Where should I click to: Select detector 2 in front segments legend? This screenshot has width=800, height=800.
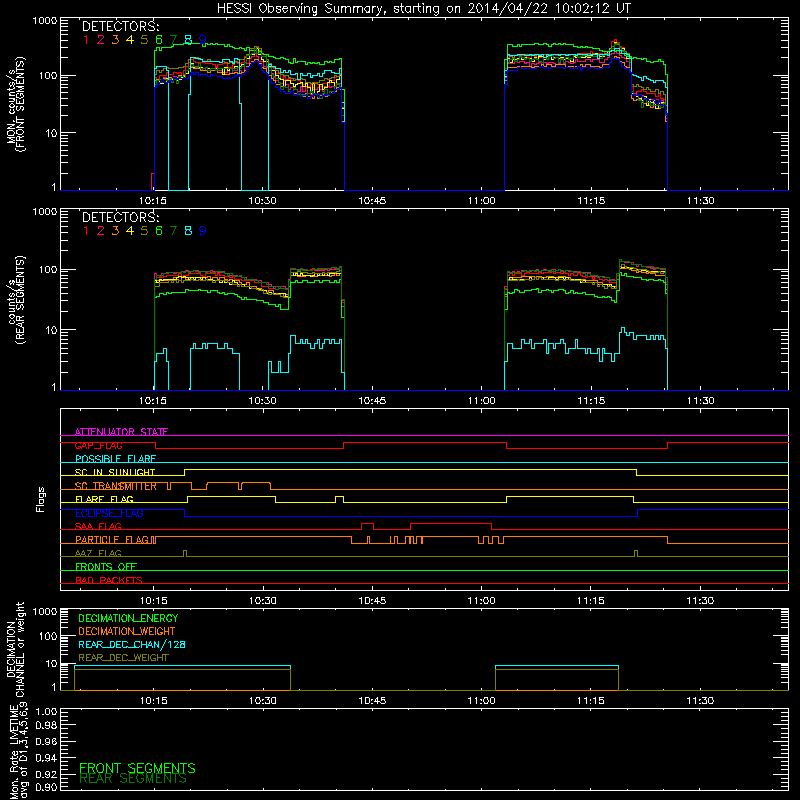pos(101,40)
